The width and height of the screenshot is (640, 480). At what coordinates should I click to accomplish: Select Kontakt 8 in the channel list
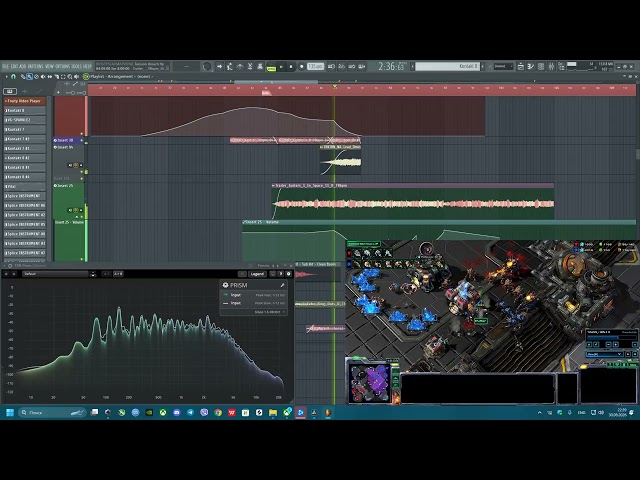(x=24, y=110)
